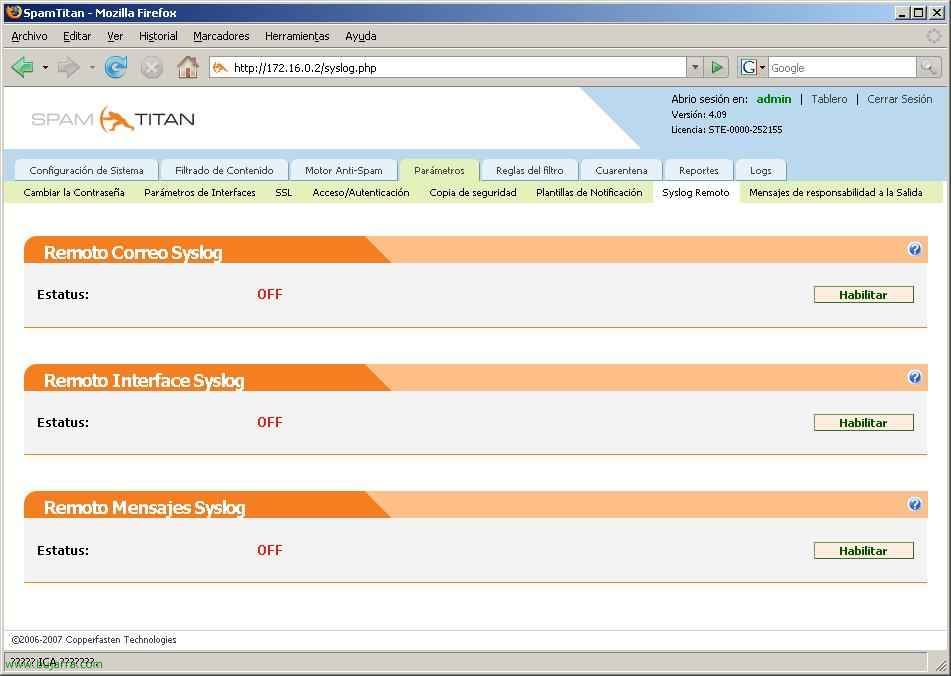951x676 pixels.
Task: Open the Ver menu
Action: [115, 36]
